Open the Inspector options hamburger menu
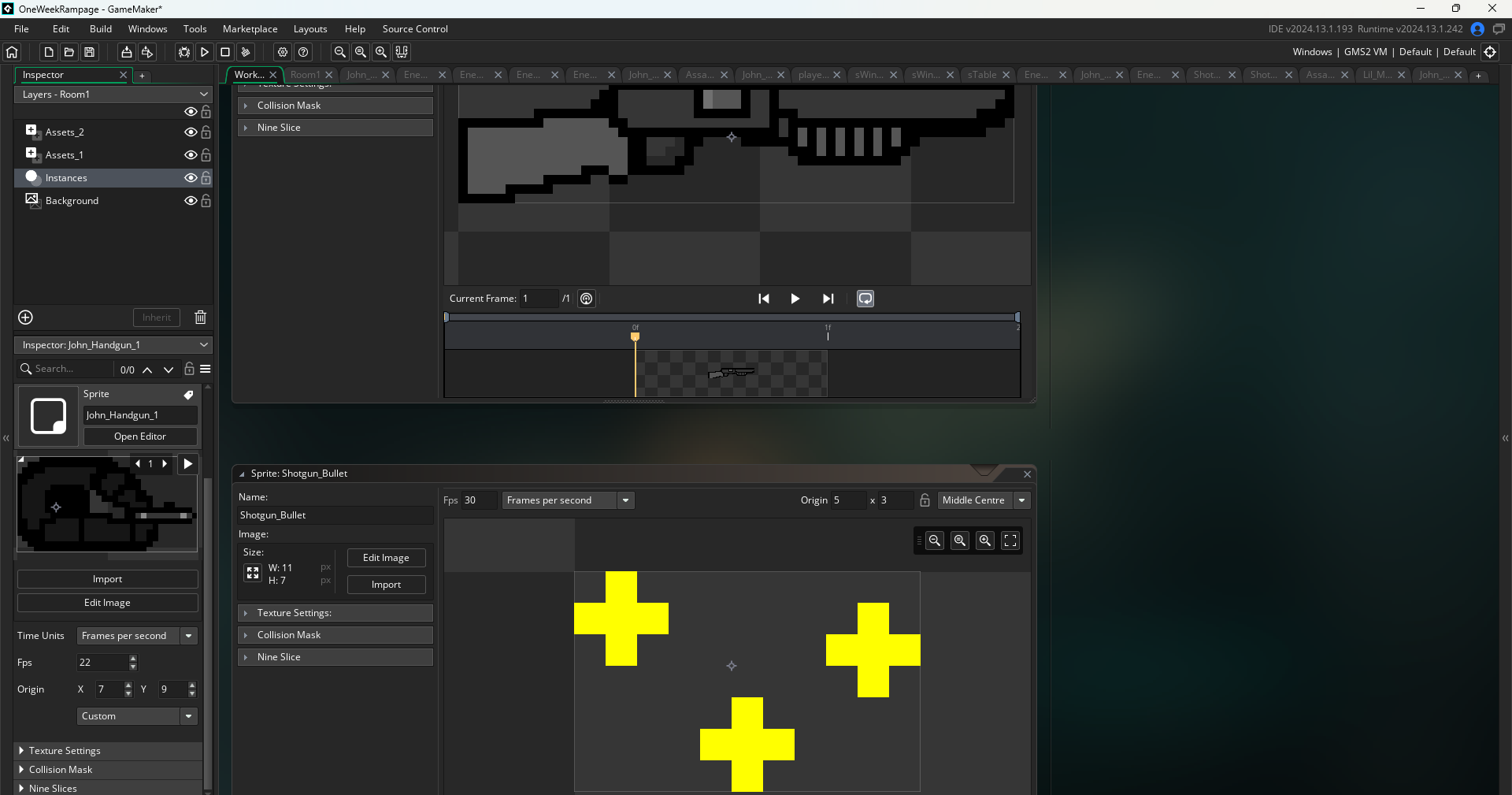 (x=206, y=369)
